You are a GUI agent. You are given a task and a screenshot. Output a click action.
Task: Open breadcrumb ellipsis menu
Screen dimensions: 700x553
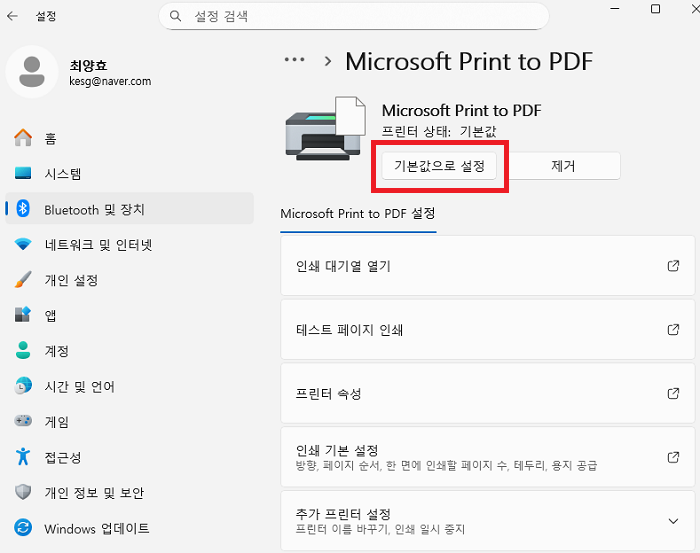(295, 59)
